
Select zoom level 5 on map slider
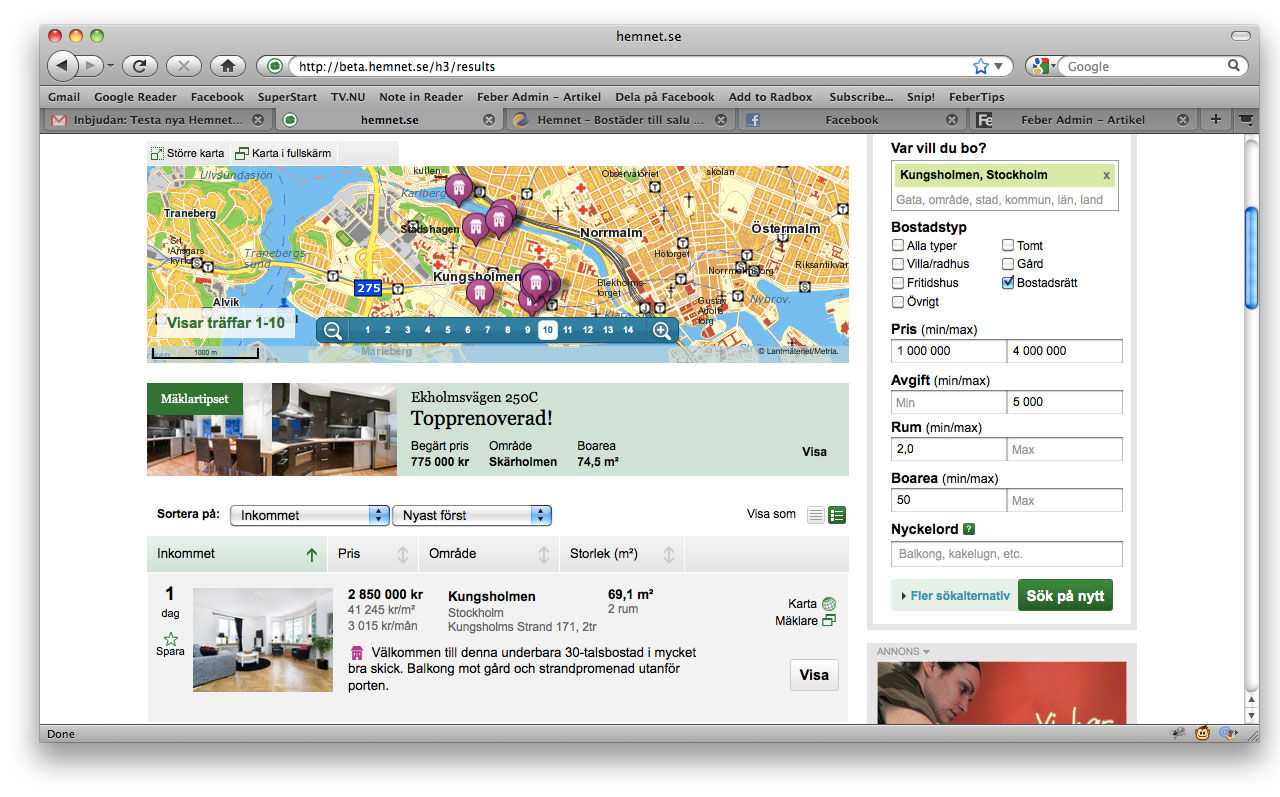coord(447,330)
